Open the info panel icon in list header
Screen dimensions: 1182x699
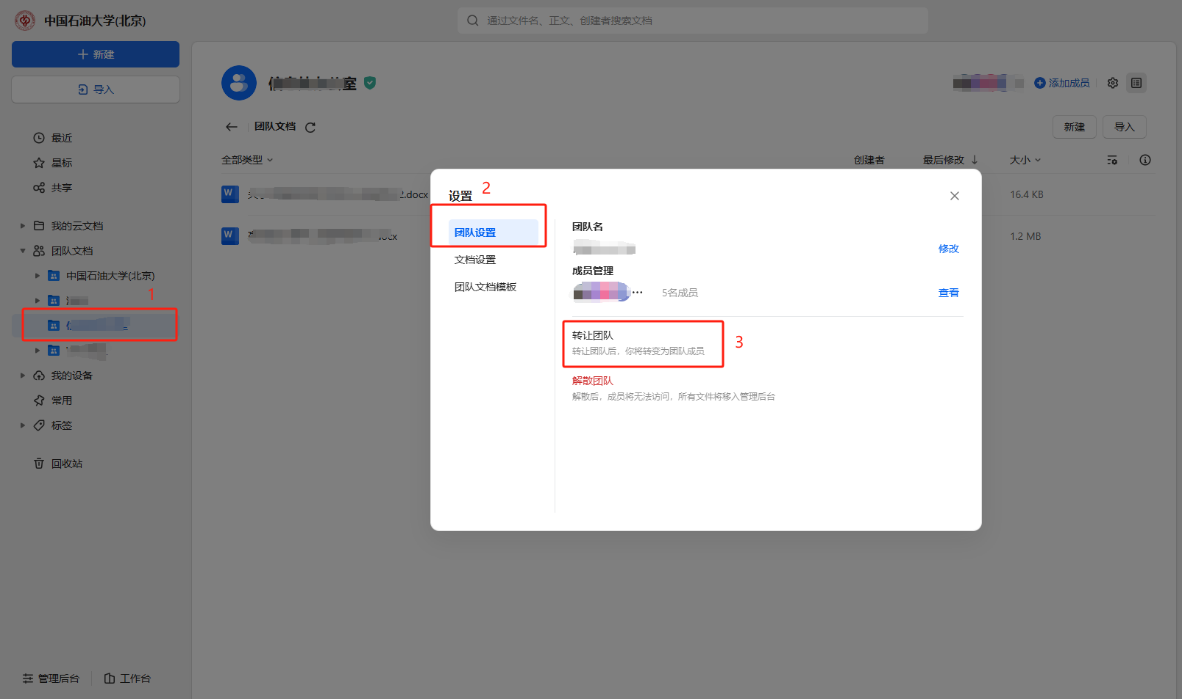tap(1145, 160)
